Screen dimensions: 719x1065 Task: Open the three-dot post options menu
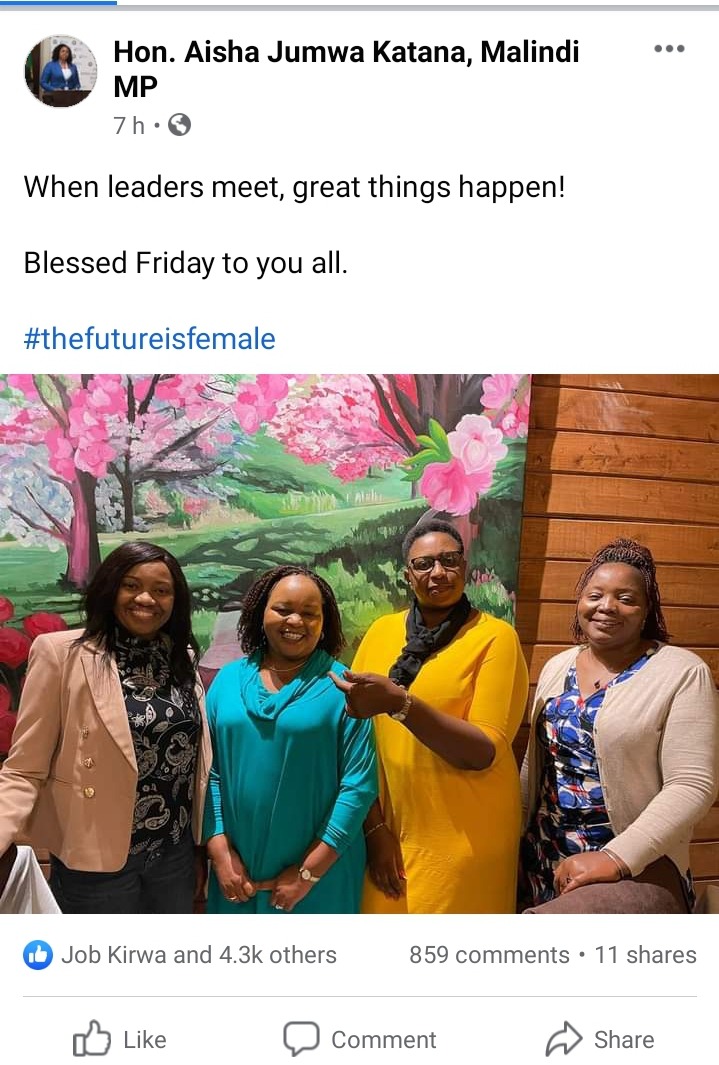coord(669,49)
